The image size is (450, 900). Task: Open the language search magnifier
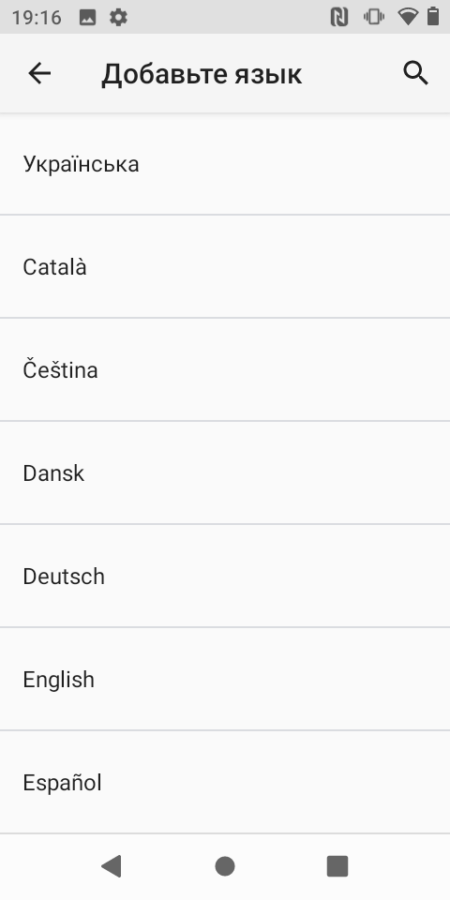(416, 73)
